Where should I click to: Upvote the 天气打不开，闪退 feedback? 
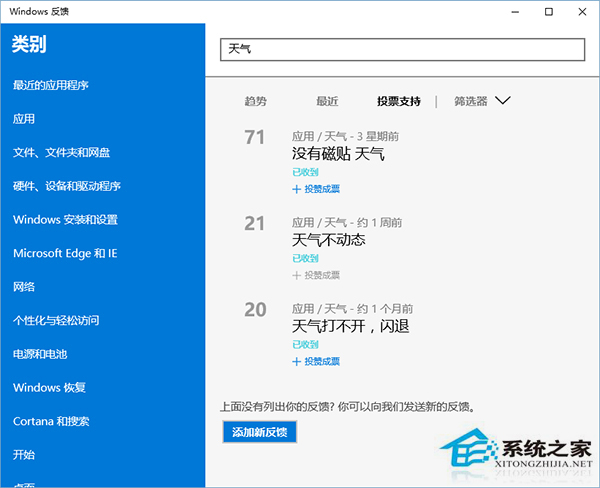[x=316, y=362]
